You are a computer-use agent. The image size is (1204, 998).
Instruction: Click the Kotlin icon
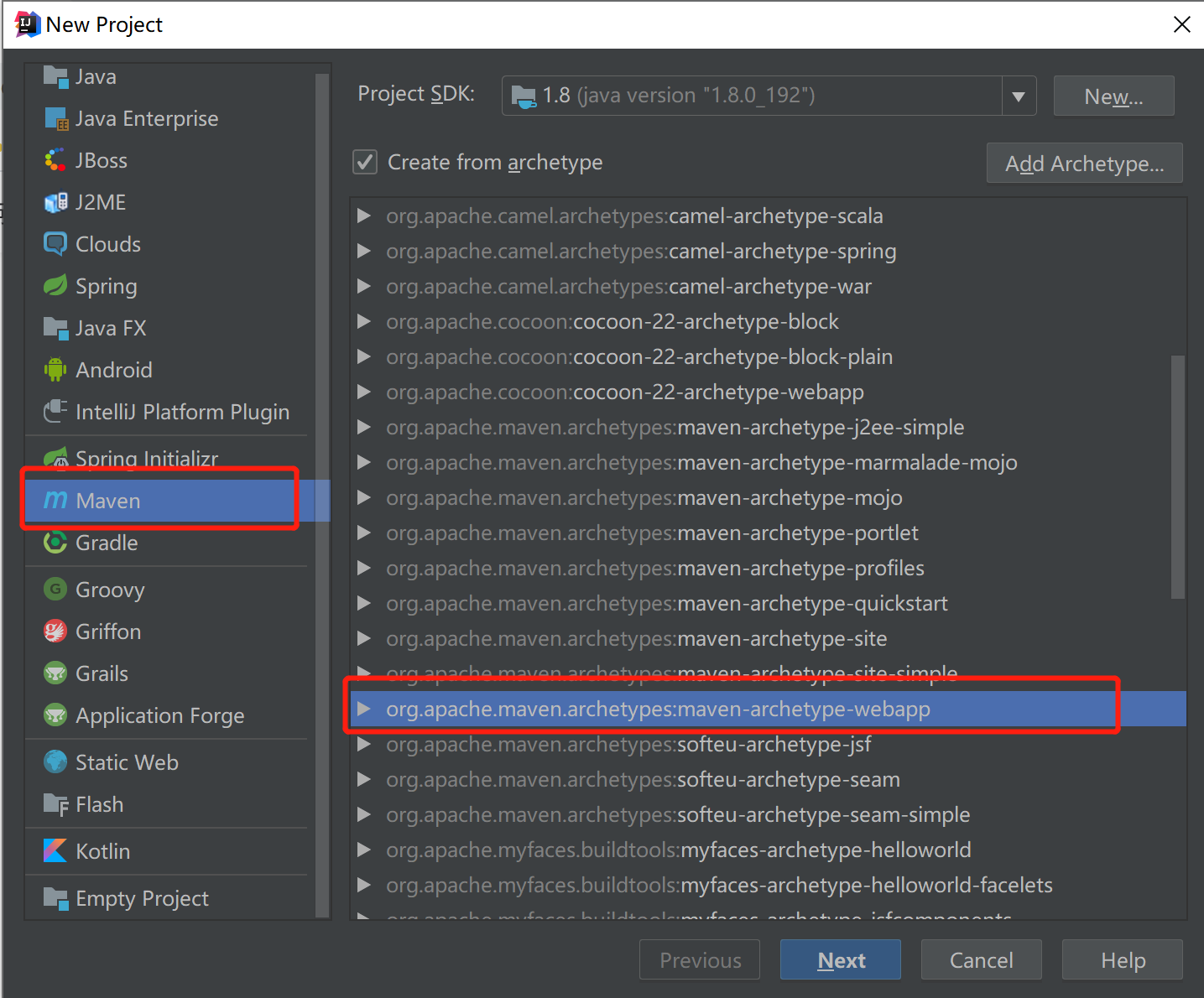55,851
